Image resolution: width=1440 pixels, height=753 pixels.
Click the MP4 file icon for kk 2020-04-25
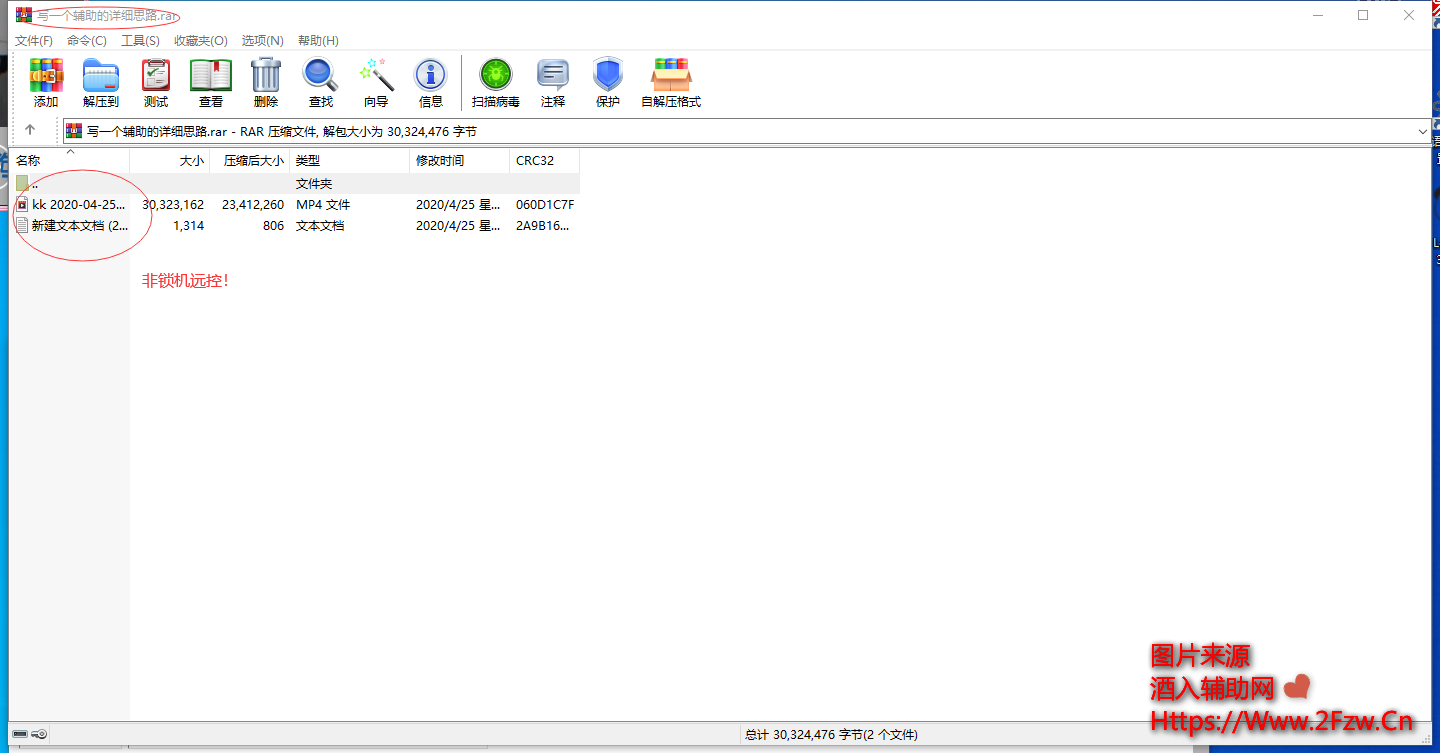point(22,204)
